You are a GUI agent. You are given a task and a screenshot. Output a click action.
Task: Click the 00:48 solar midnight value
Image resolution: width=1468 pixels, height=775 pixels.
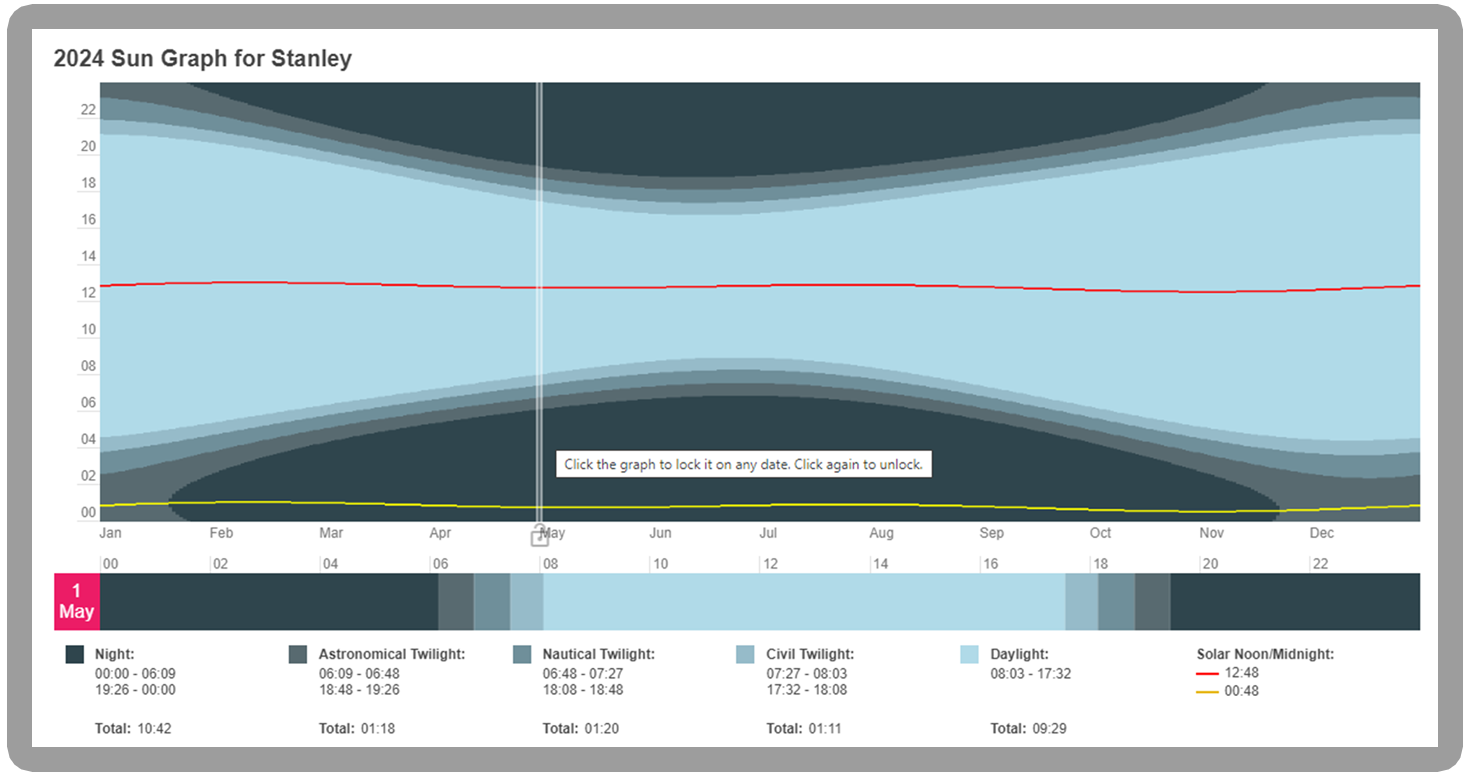1242,691
